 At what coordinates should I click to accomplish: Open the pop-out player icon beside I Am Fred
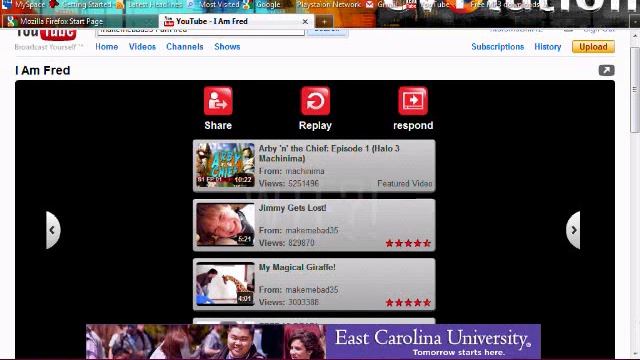coord(606,70)
